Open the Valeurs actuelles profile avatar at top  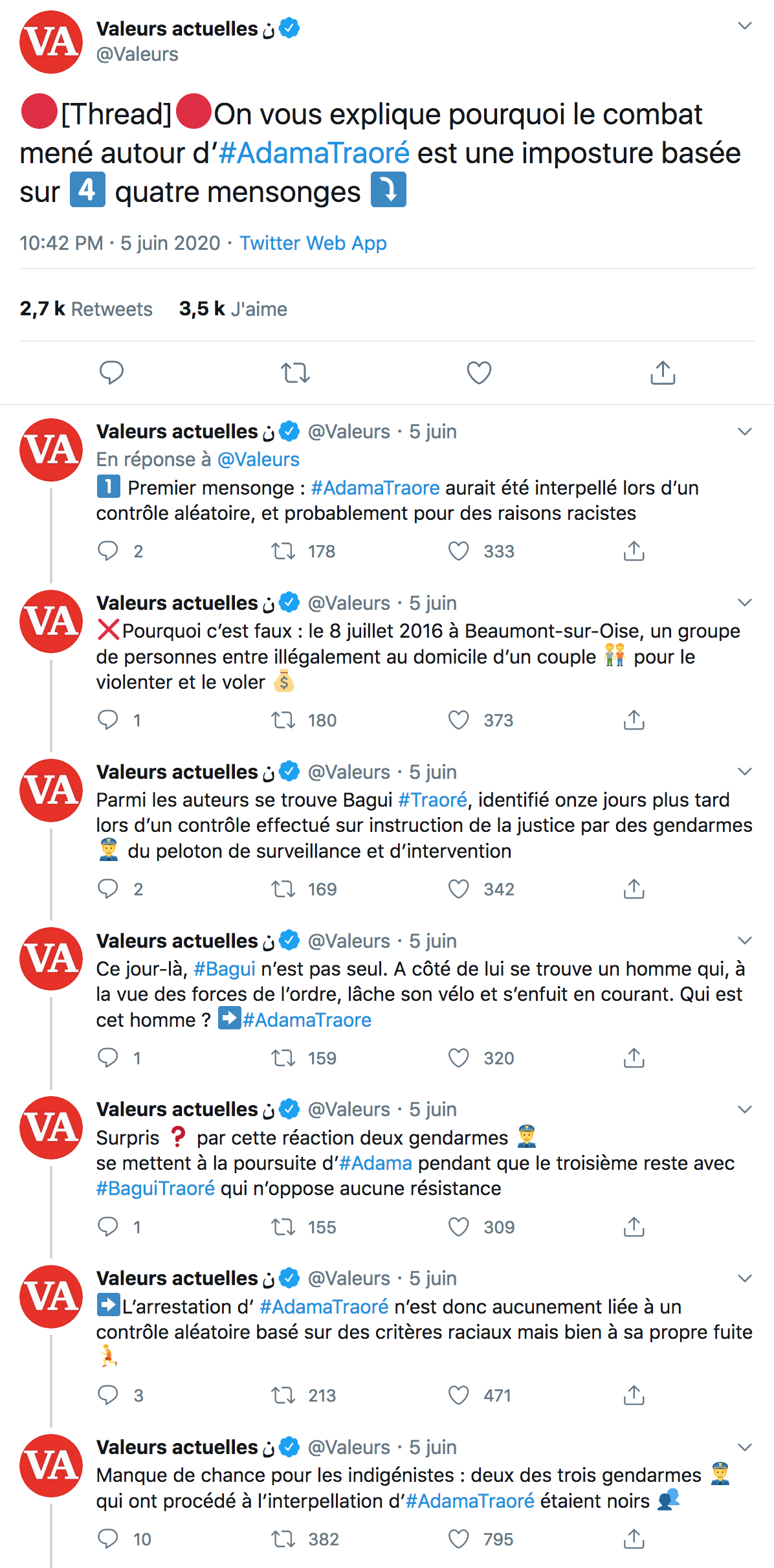pyautogui.click(x=51, y=42)
